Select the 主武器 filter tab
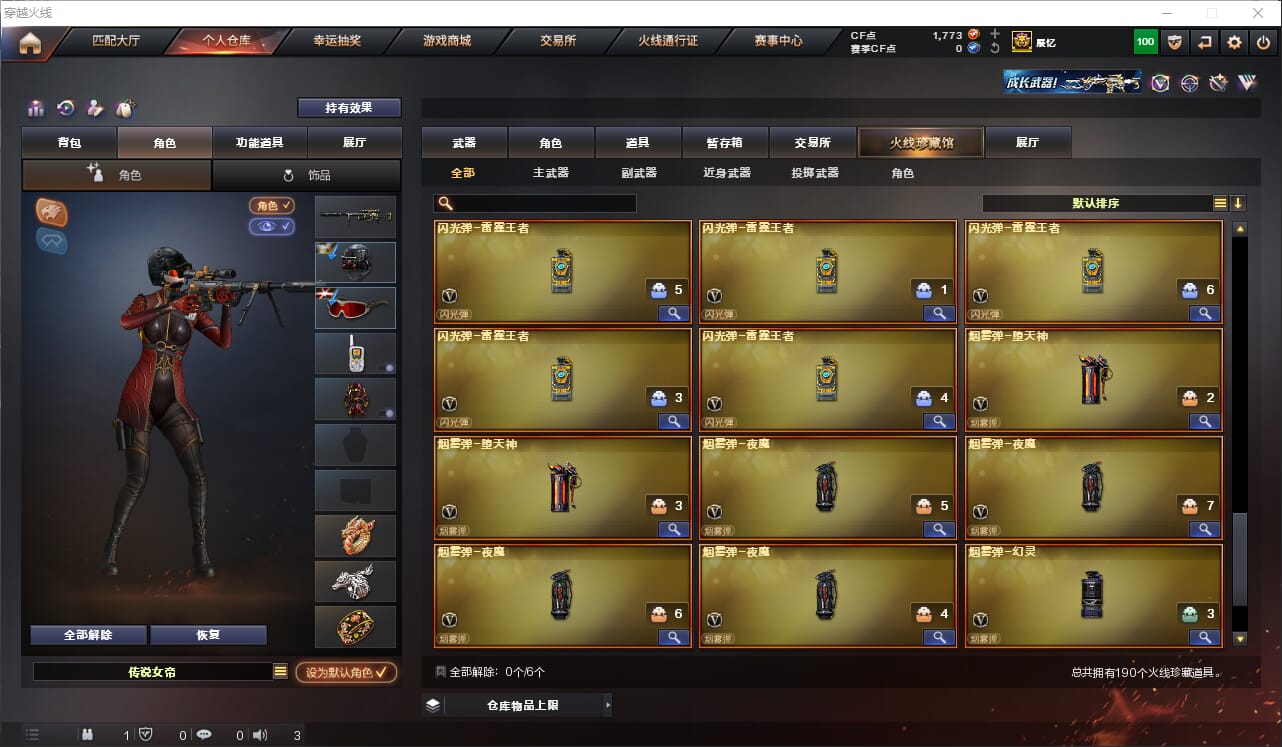Screen dimensions: 1282x747 pyautogui.click(x=550, y=173)
